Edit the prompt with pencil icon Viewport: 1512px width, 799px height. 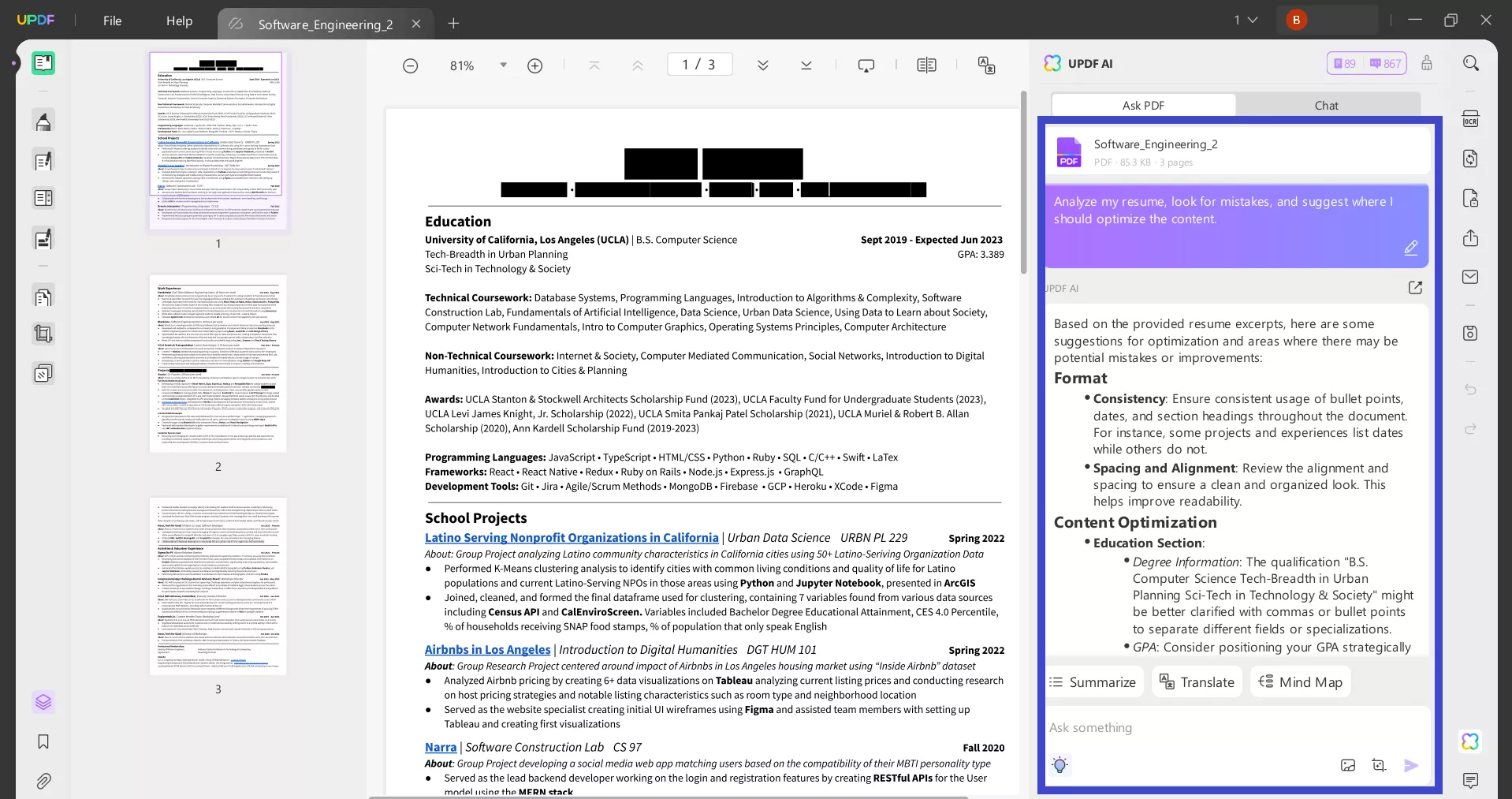coord(1410,248)
